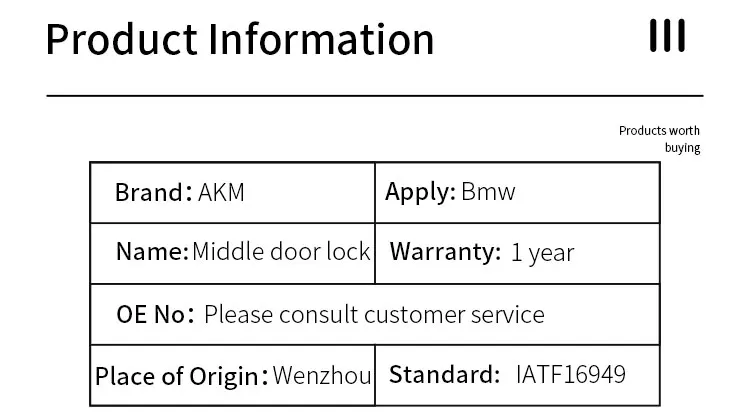This screenshot has height=415, width=750.
Task: Select the Warranty label
Action: [x=445, y=251]
